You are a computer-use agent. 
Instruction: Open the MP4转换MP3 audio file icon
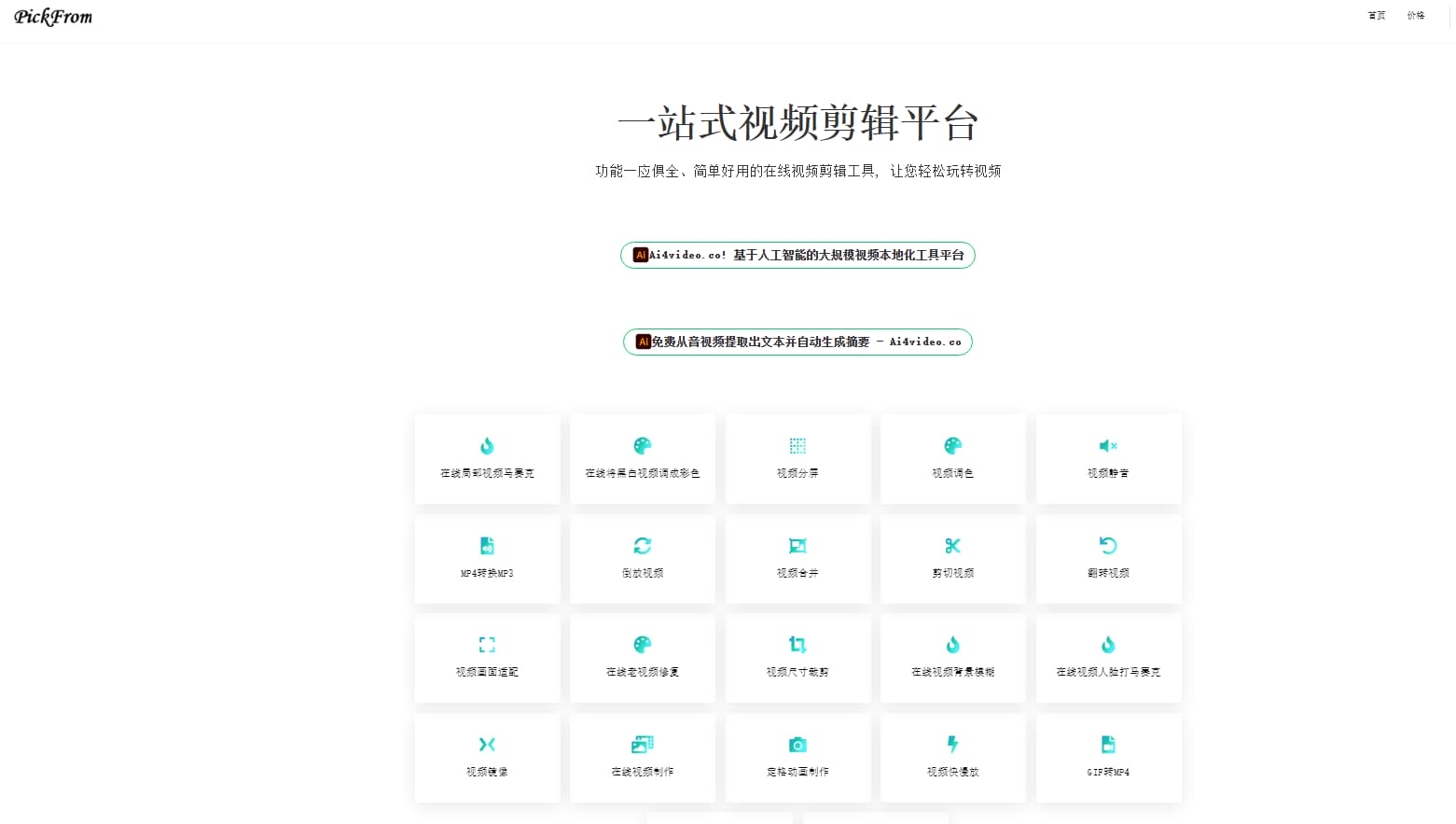tap(487, 546)
